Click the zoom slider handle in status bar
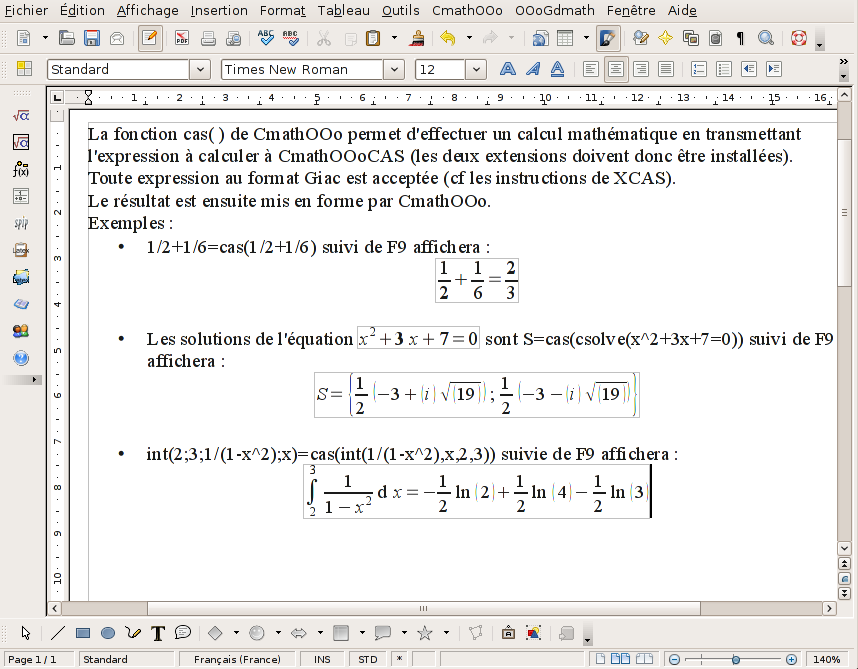The height and width of the screenshot is (669, 858). [736, 660]
